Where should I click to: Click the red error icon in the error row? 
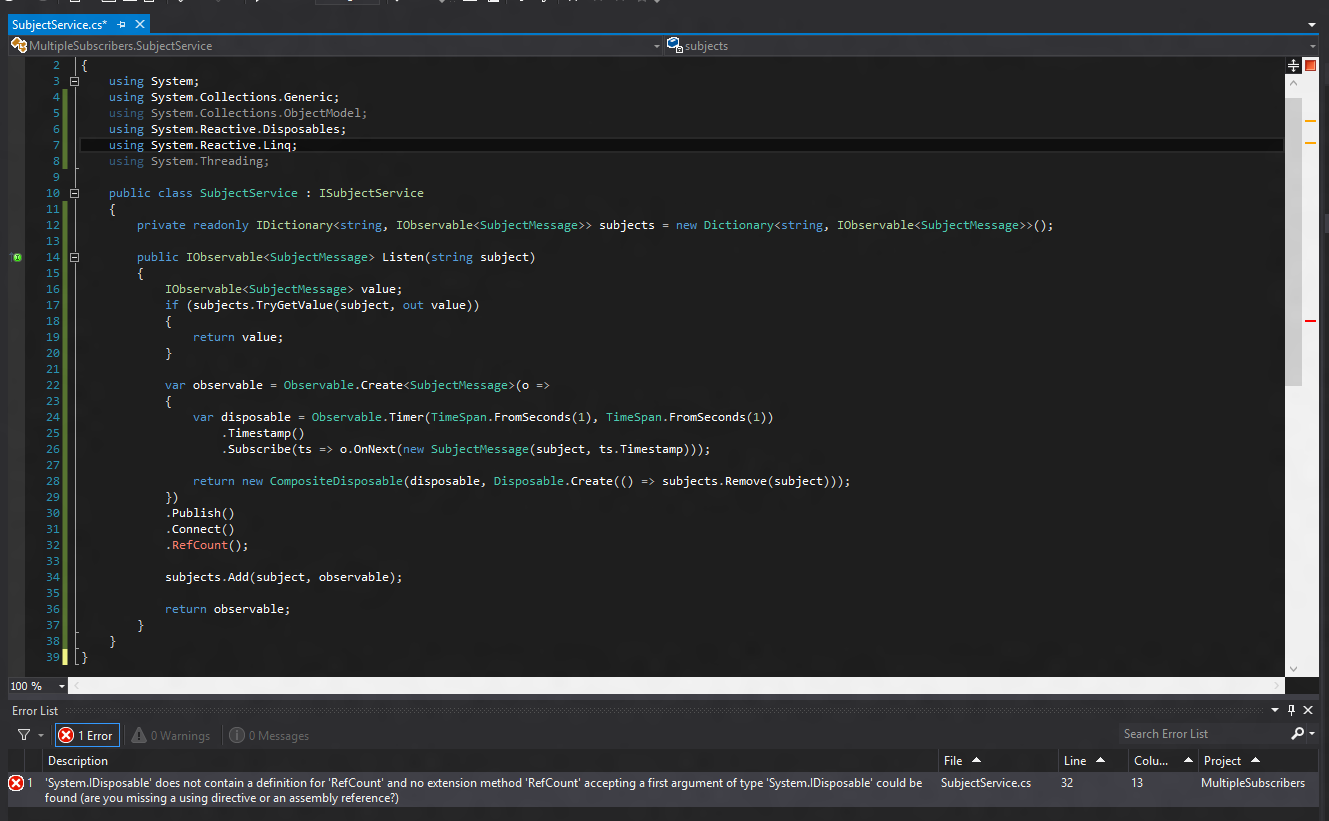tap(16, 783)
